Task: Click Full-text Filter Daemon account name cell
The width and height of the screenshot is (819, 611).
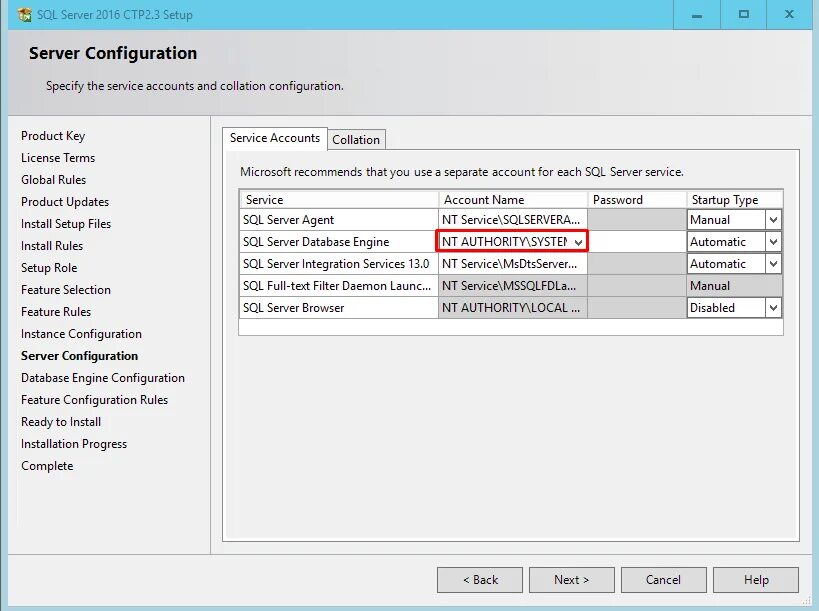Action: tap(512, 286)
